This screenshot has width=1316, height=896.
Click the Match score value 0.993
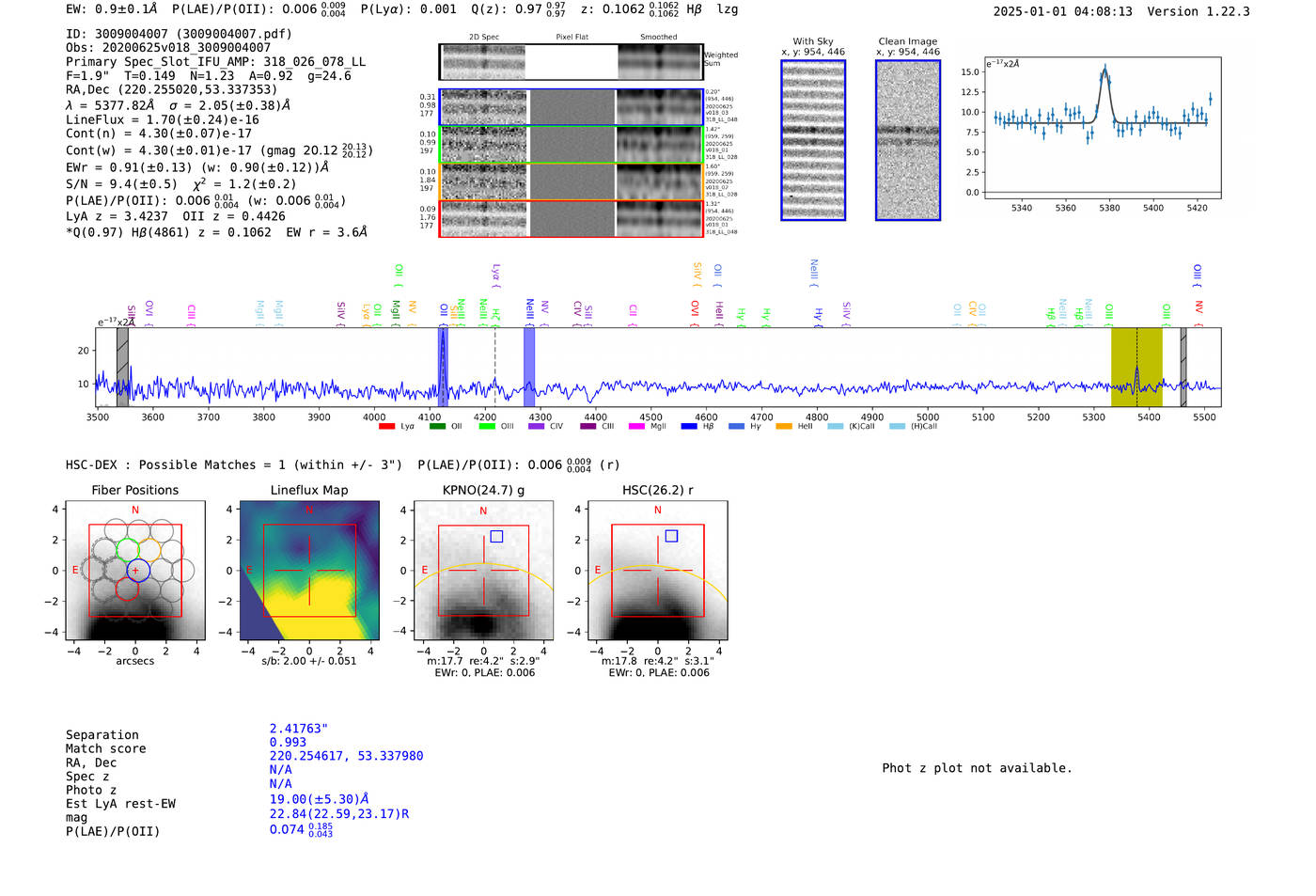click(x=288, y=743)
